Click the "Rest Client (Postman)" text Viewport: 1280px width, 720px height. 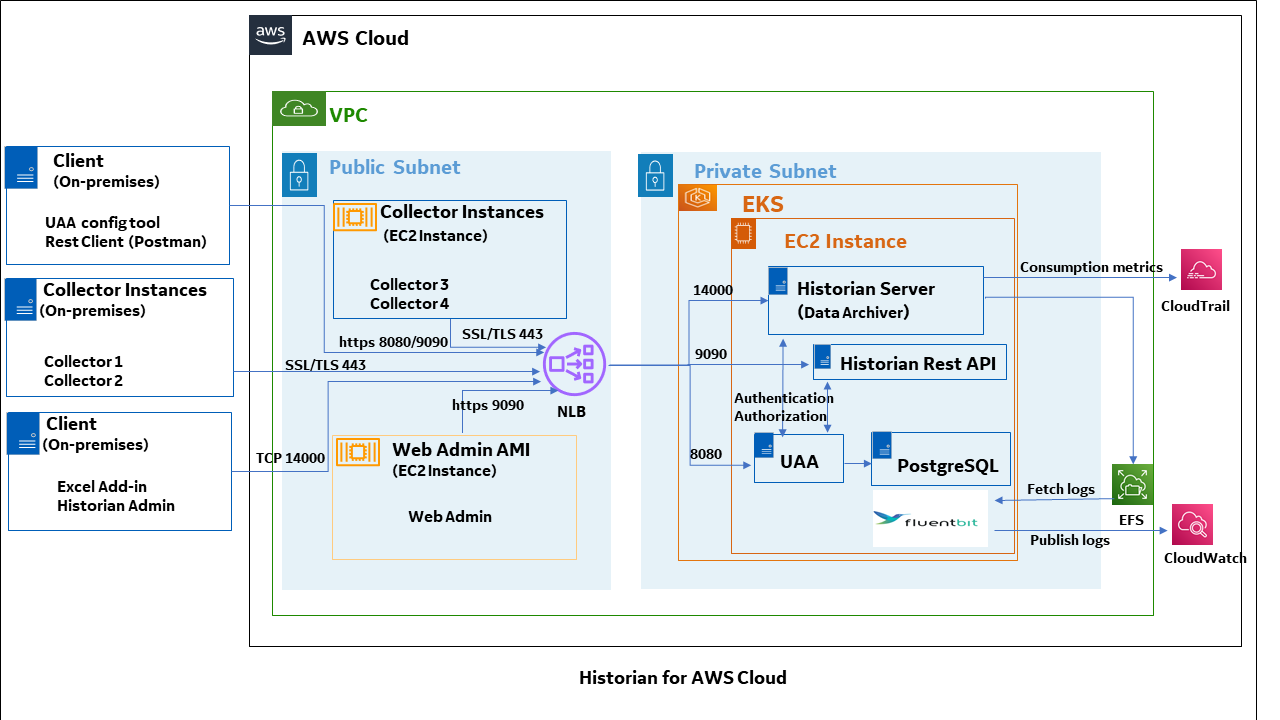(126, 241)
